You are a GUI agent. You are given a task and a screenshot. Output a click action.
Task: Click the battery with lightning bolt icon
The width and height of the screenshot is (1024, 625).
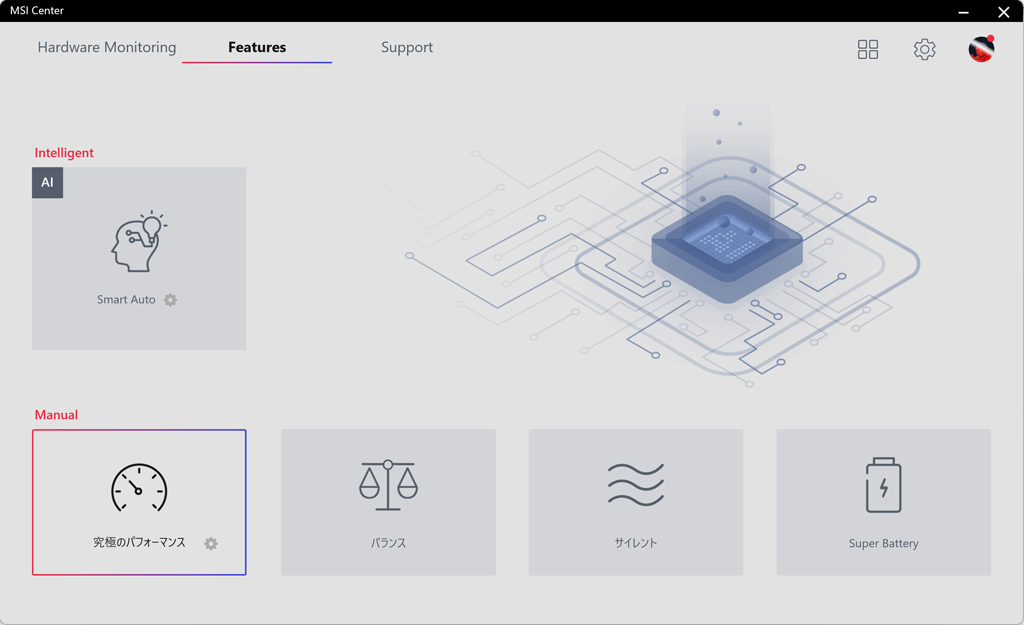884,485
